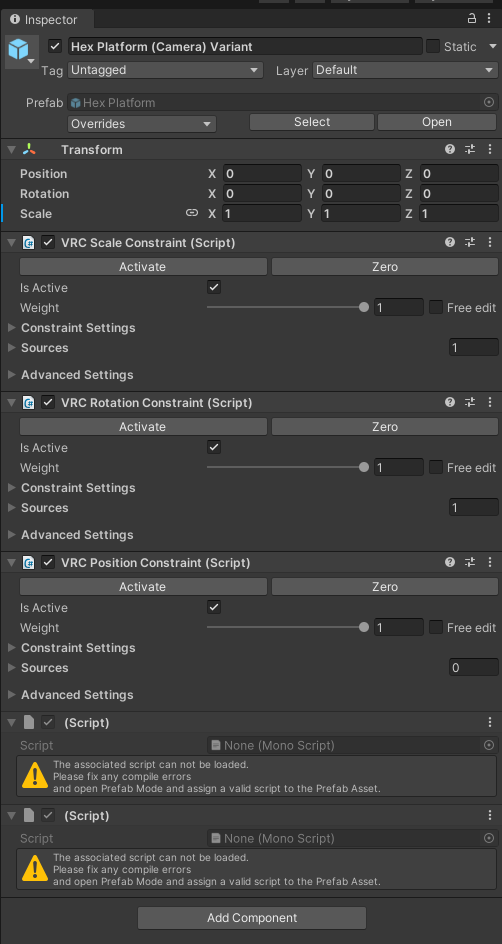
Task: Open the Tag dropdown showing Untagged
Action: click(x=165, y=70)
